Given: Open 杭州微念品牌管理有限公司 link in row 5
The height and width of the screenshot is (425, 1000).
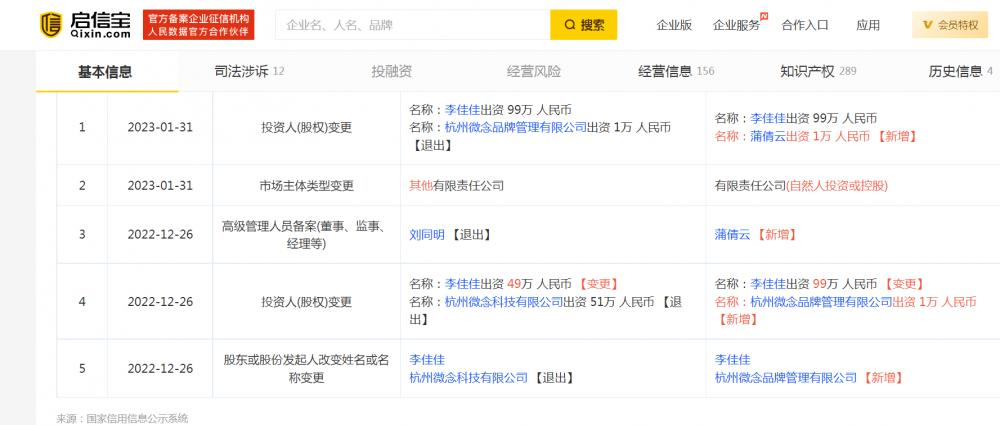Looking at the screenshot, I should [786, 378].
